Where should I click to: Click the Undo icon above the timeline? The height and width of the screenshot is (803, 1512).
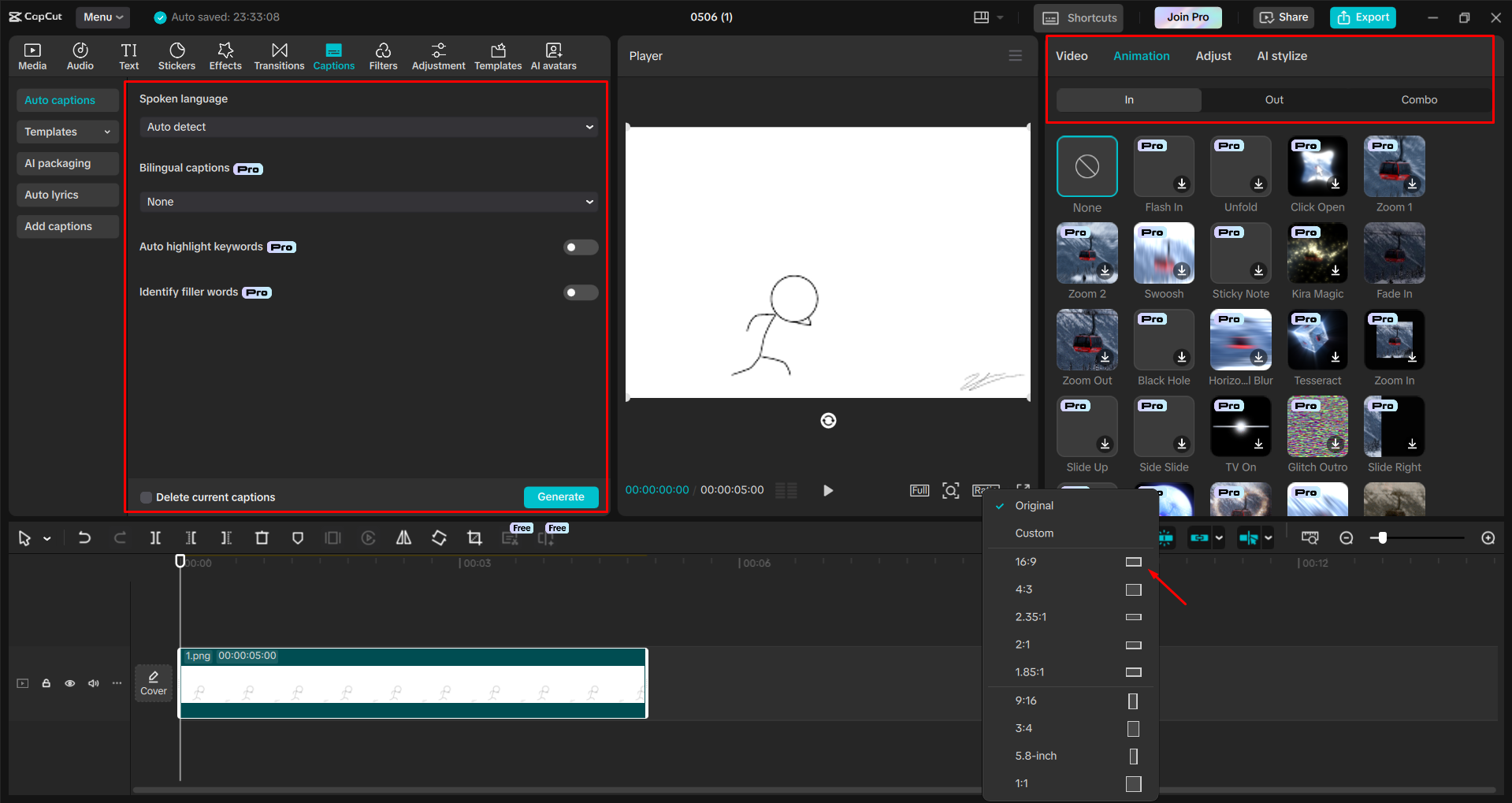84,537
